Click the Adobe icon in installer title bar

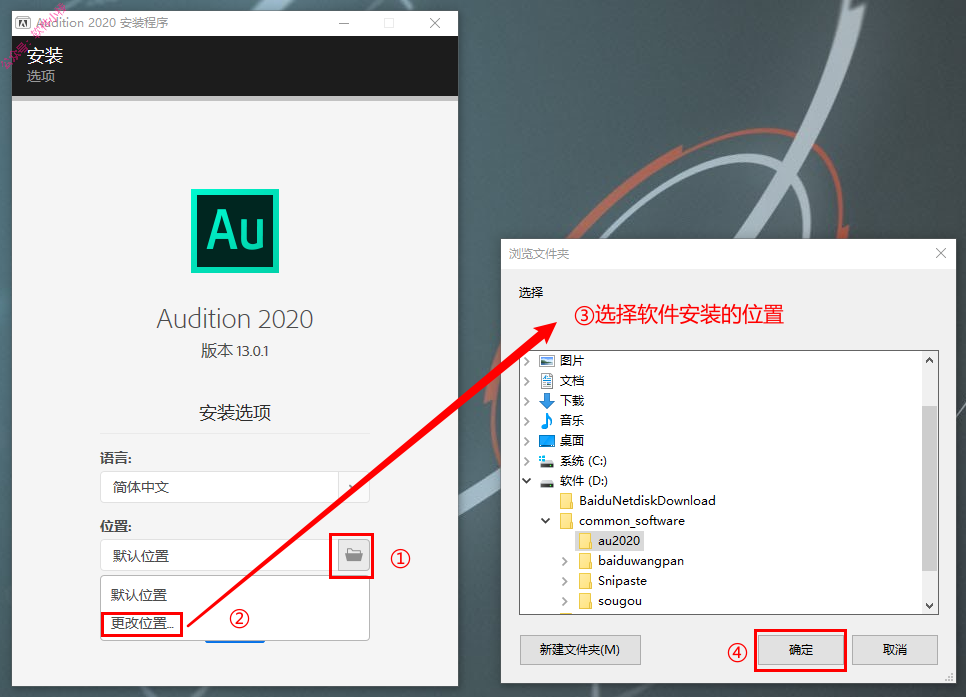(x=23, y=23)
